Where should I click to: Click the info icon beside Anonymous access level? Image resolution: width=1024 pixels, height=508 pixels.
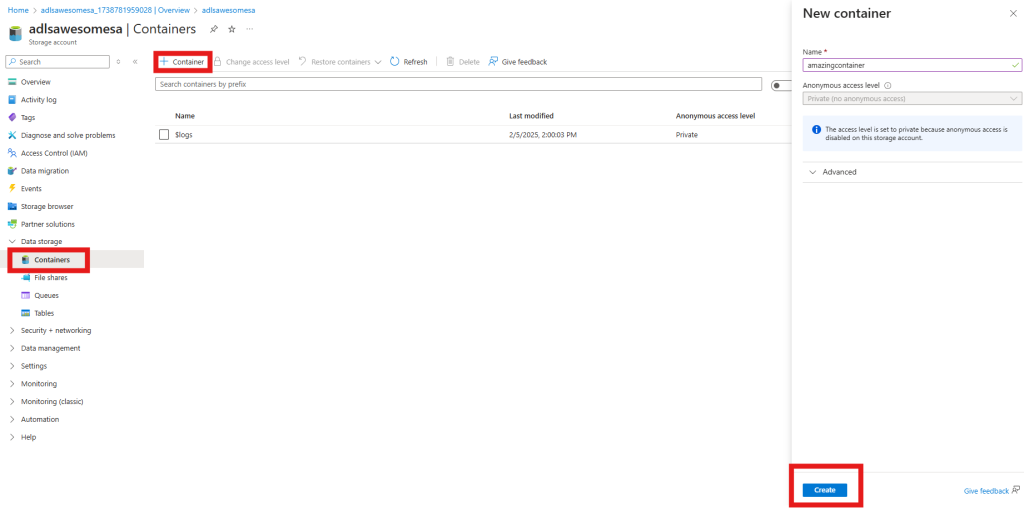click(888, 86)
